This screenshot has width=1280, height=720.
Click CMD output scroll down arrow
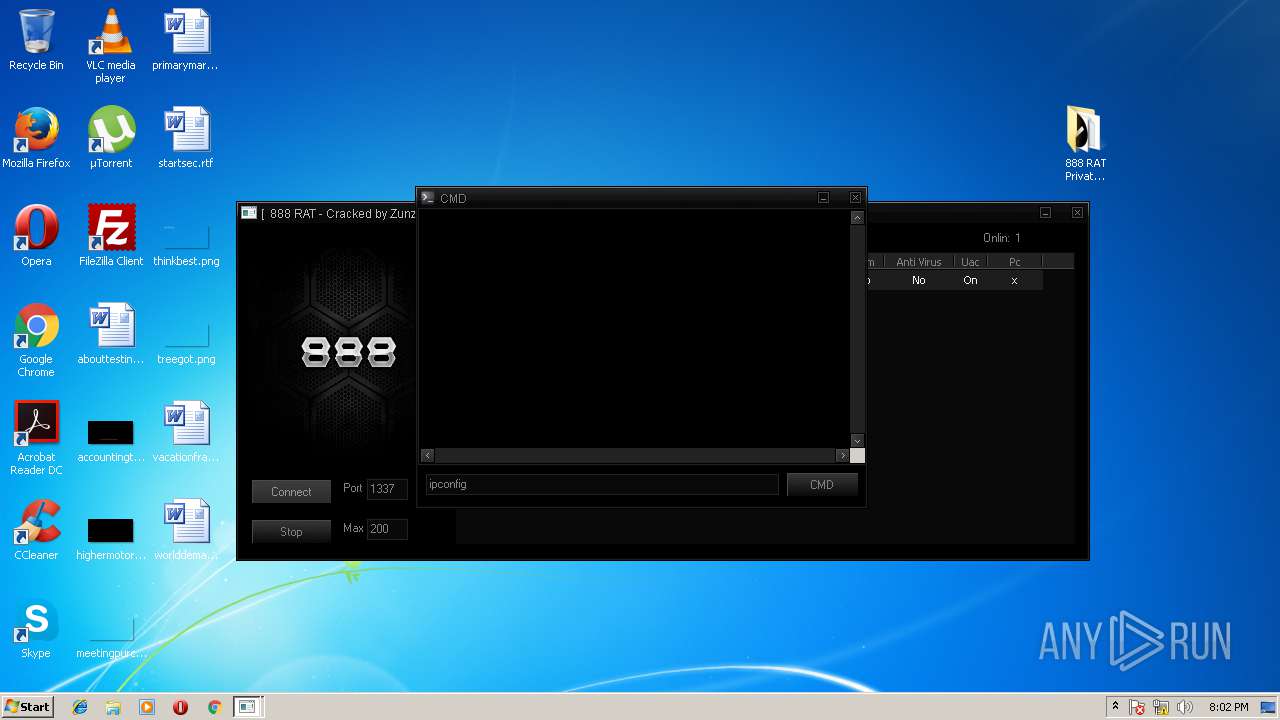[x=857, y=440]
